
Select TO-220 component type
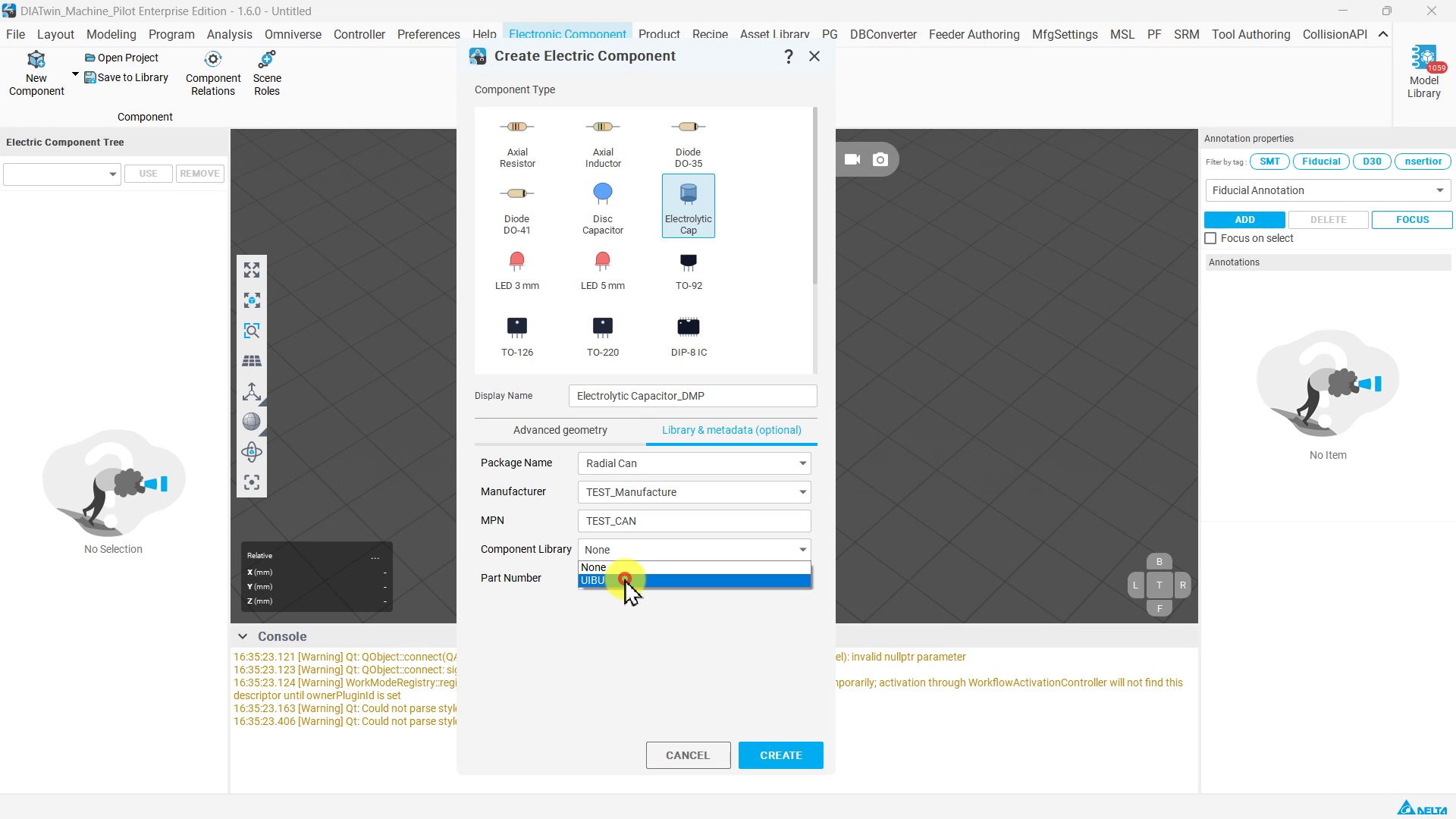point(603,337)
